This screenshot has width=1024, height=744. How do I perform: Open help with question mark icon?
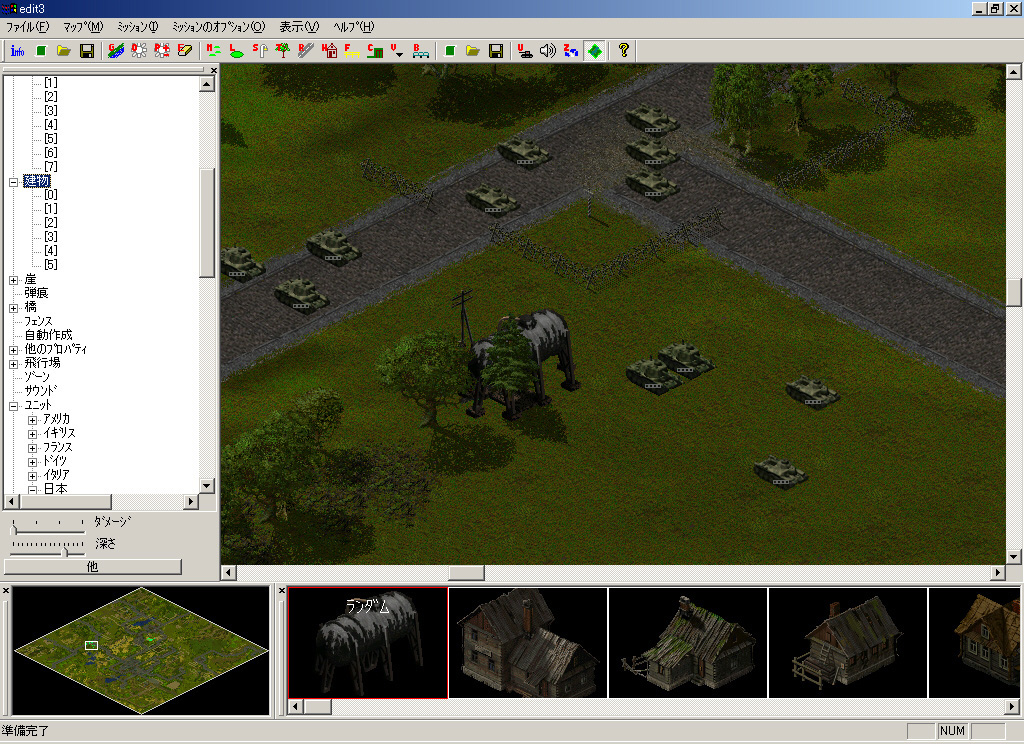(624, 50)
